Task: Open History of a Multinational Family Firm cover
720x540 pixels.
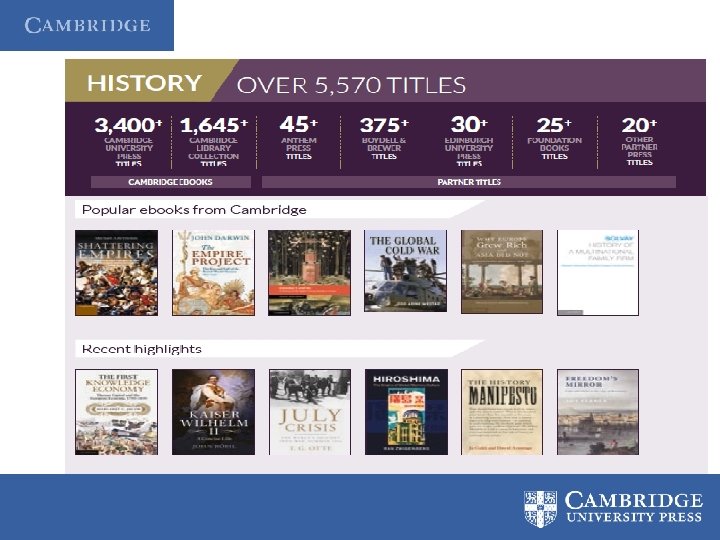Action: tap(598, 273)
